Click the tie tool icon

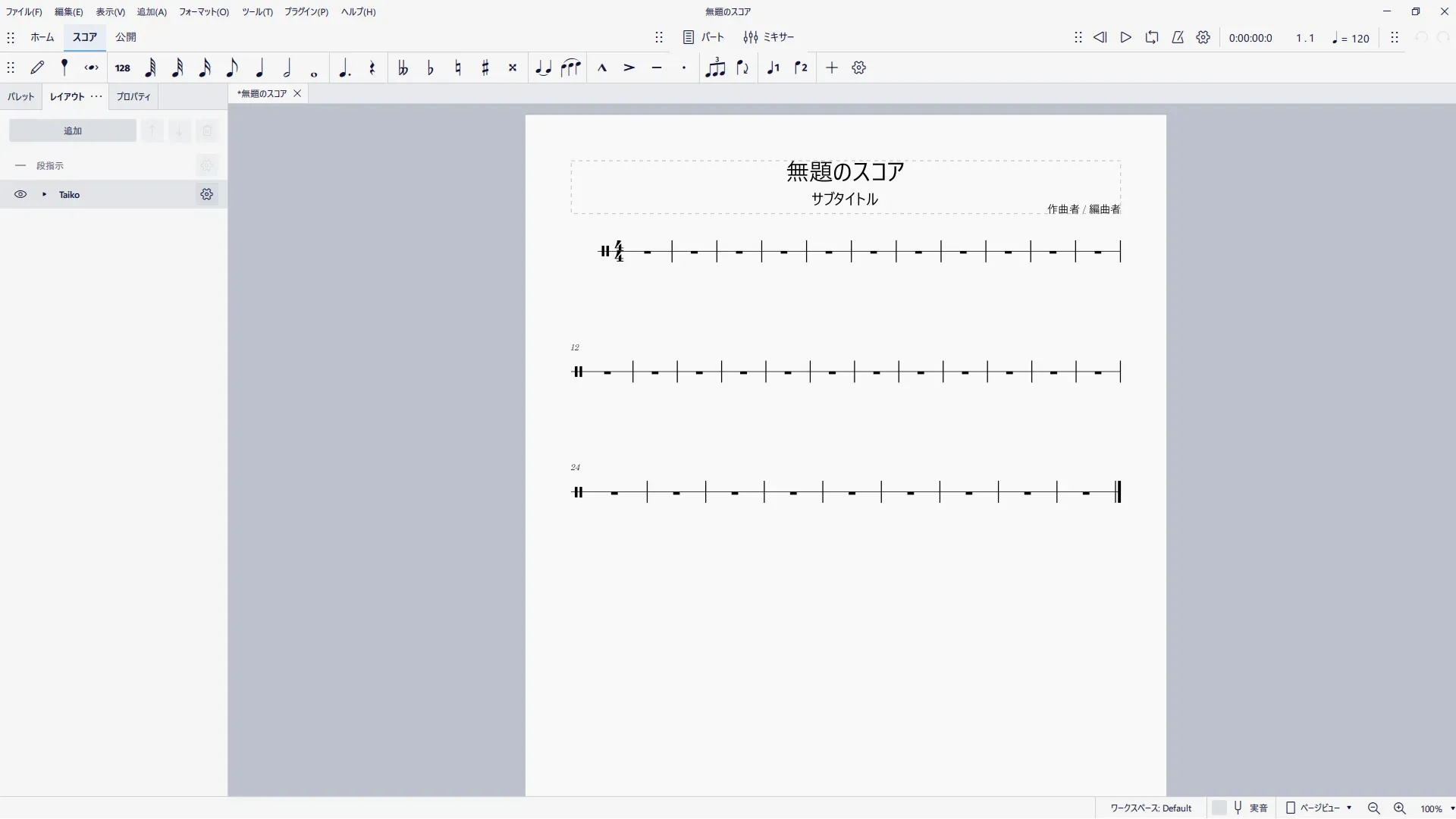543,68
